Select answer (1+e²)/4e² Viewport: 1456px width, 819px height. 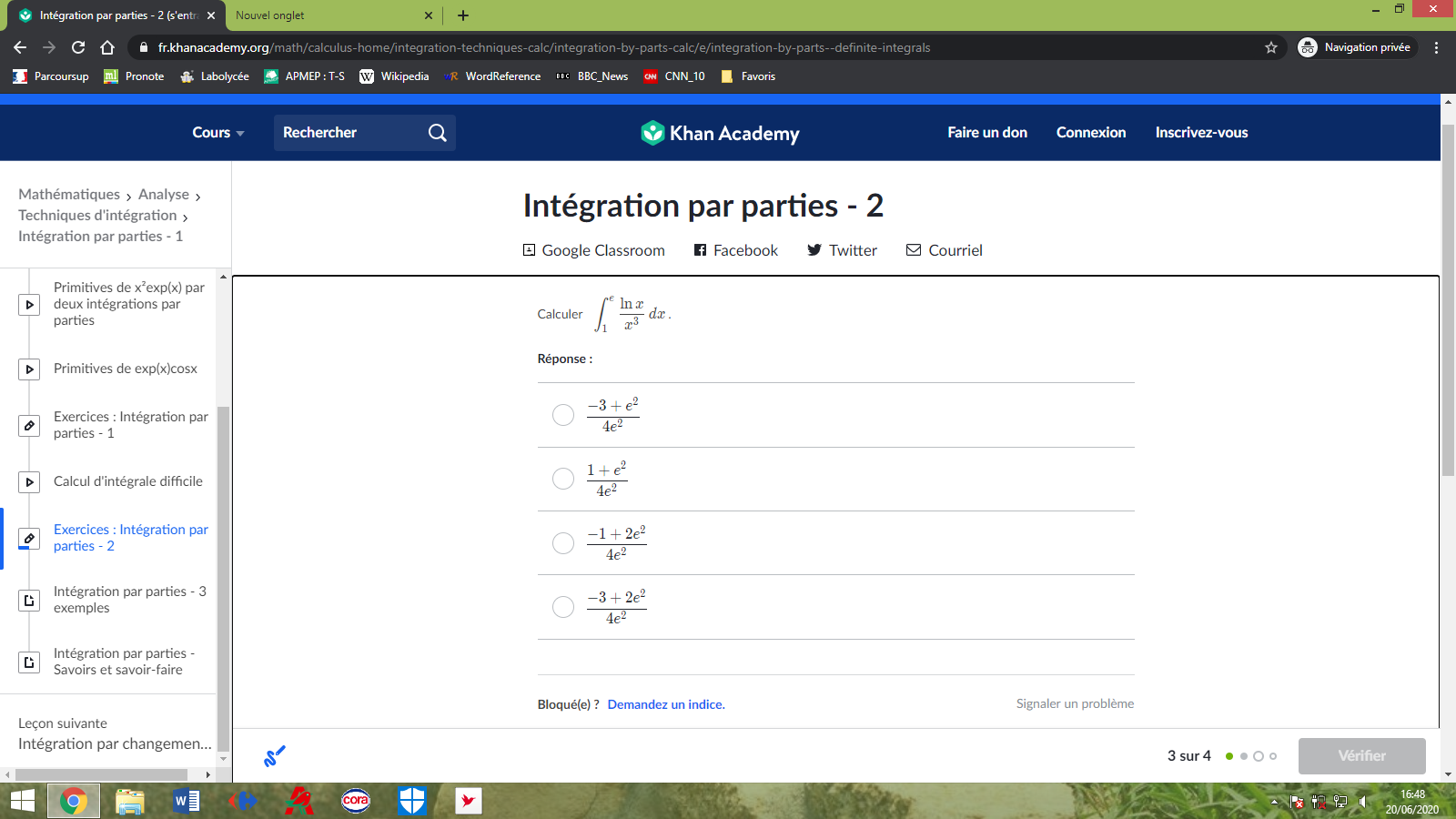pos(563,479)
